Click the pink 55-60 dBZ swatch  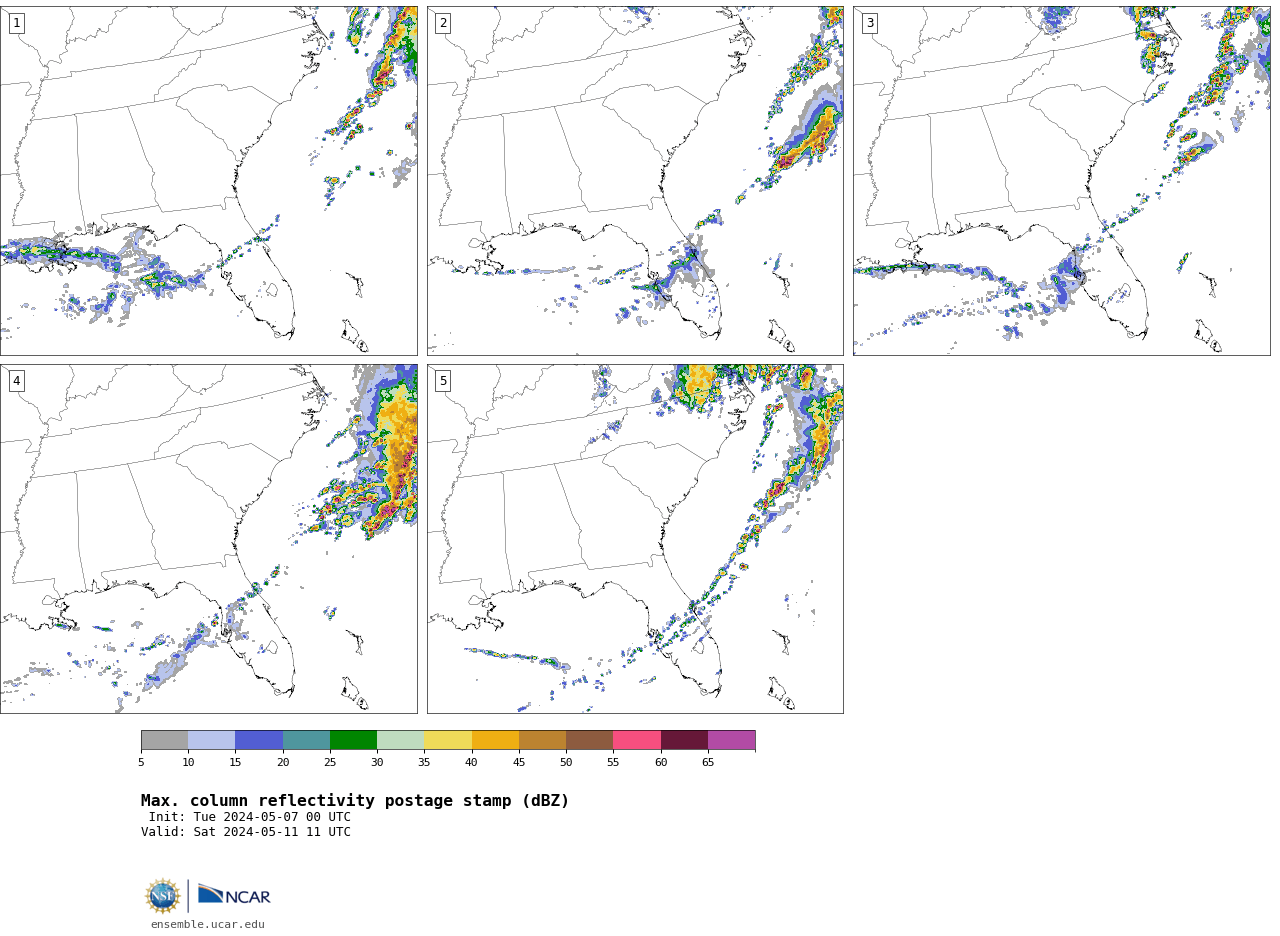(637, 740)
